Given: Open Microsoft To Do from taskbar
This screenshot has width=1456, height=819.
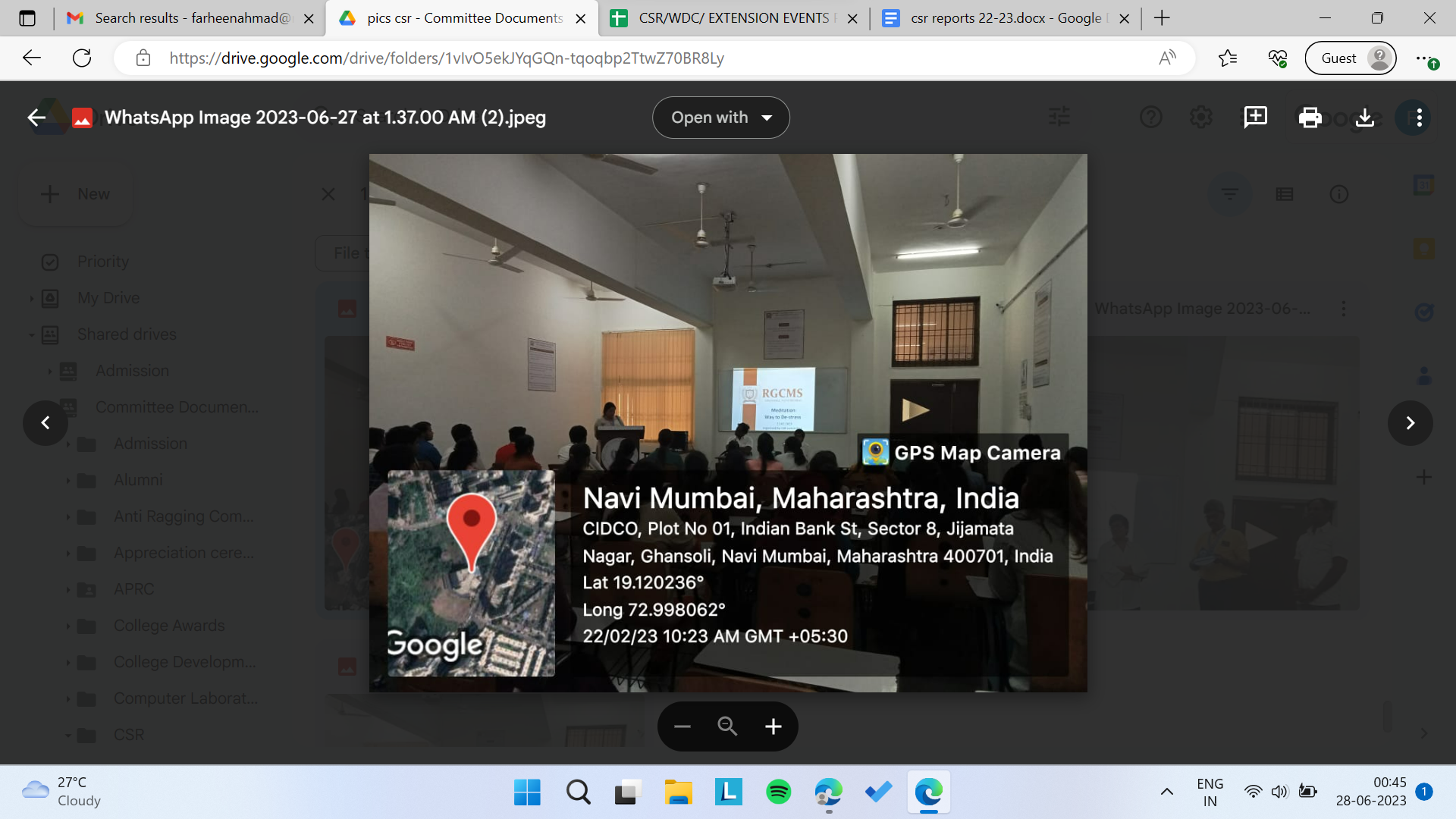Looking at the screenshot, I should click(879, 792).
